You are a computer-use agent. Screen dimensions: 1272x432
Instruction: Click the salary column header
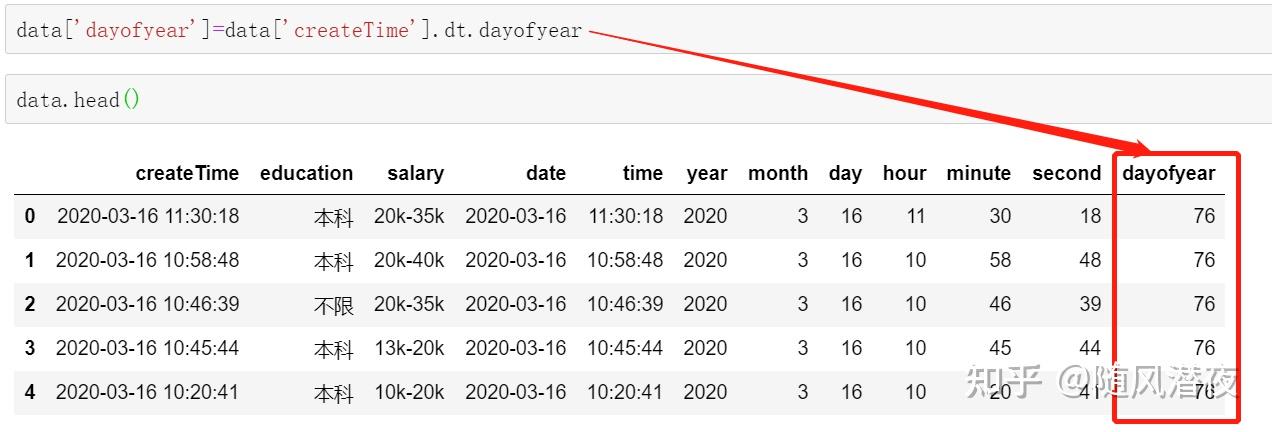click(415, 173)
